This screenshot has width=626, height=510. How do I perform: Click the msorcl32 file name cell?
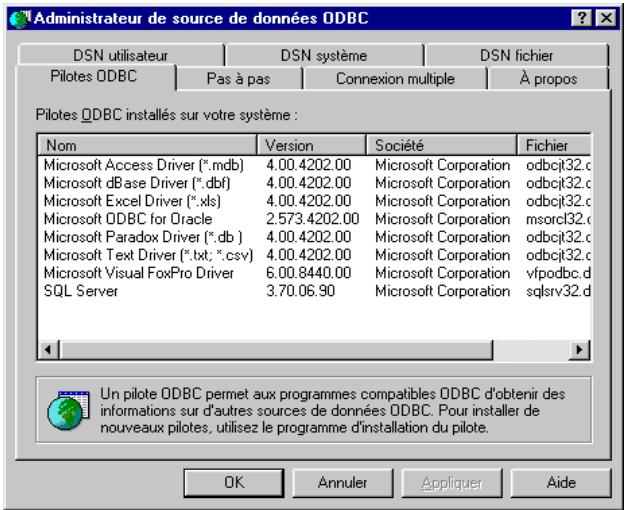(x=558, y=219)
